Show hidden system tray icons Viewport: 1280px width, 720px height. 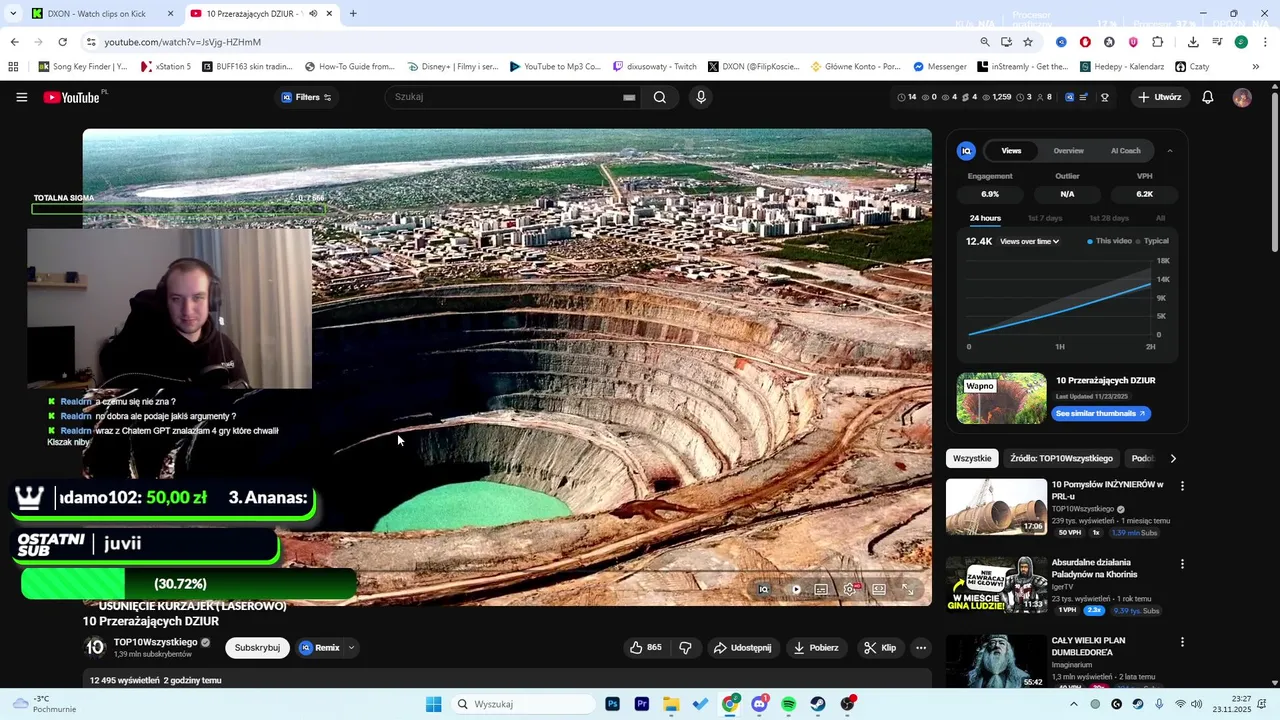[1074, 704]
